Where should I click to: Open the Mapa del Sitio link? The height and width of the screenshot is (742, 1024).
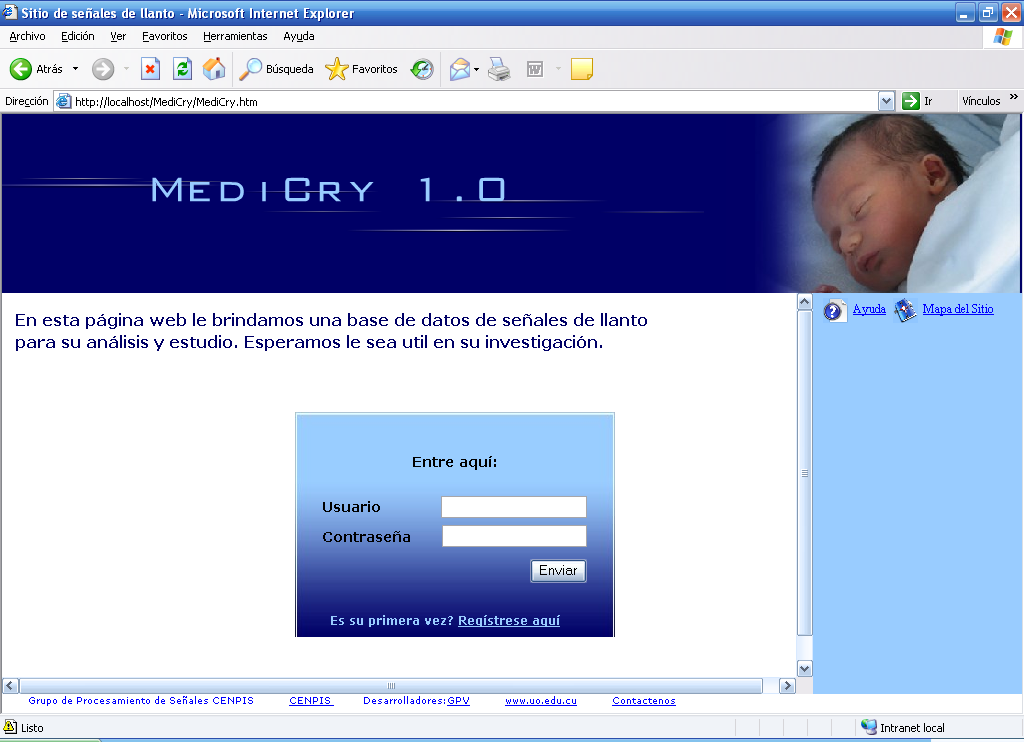tap(957, 309)
